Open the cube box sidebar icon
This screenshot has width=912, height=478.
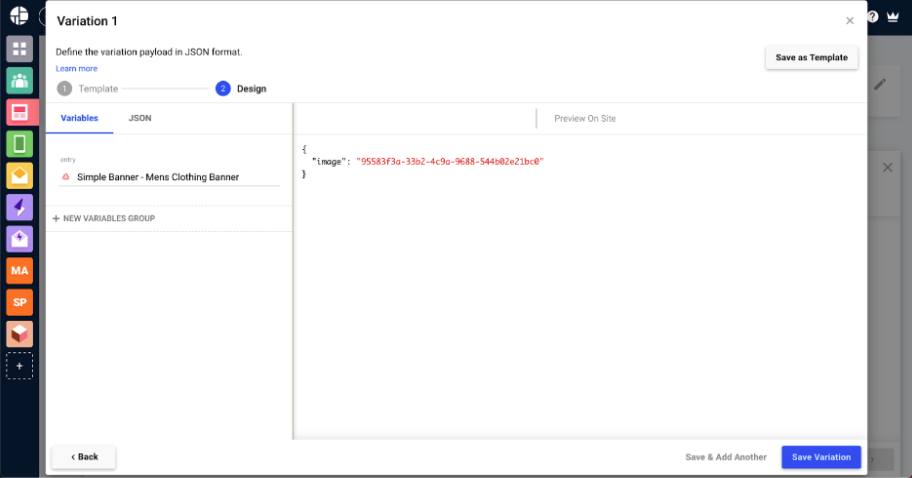19,334
